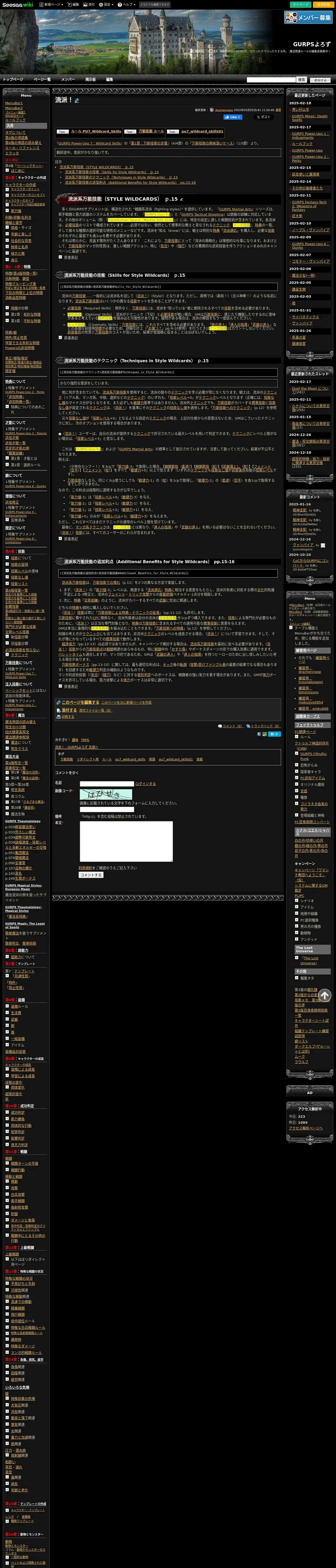Click the Facebook Like button
336x1568 pixels.
[x=233, y=117]
